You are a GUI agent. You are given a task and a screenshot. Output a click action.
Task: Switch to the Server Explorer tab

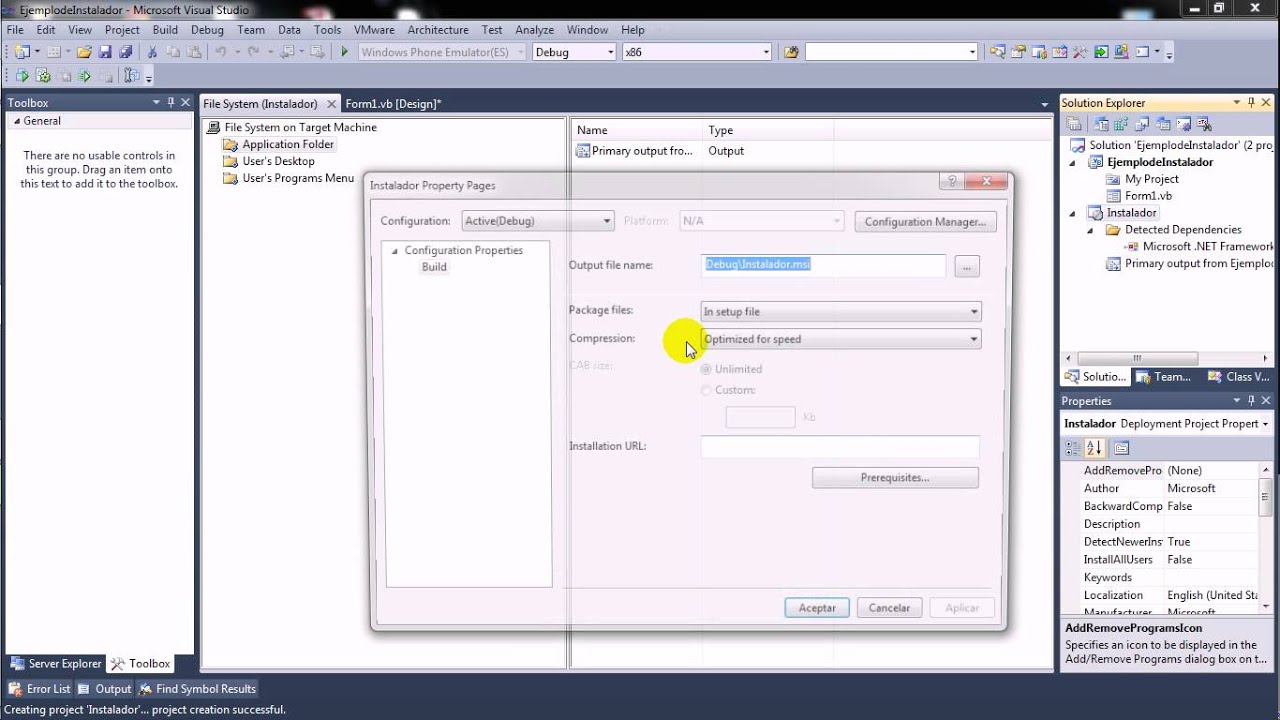tap(55, 663)
